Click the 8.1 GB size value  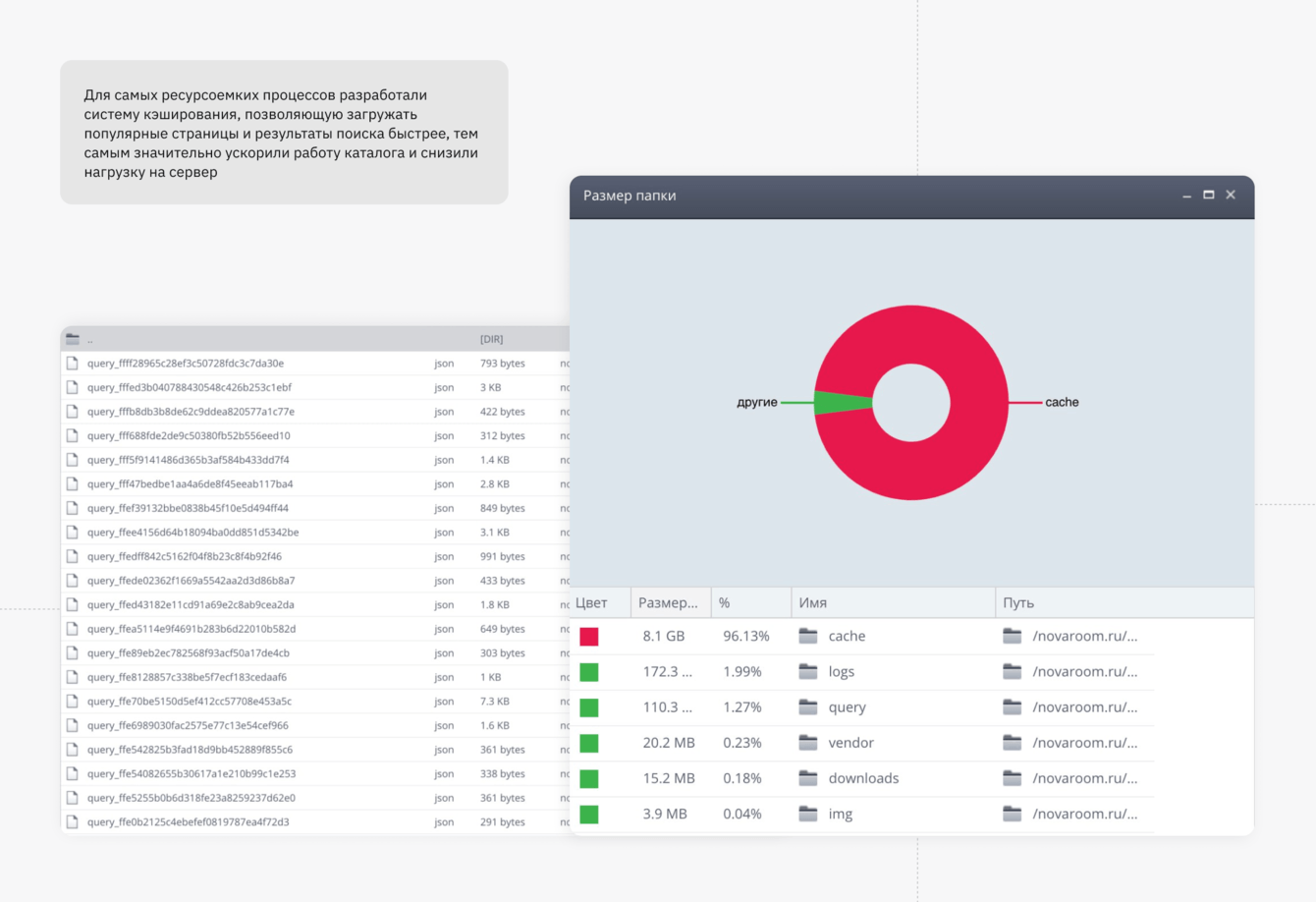tap(664, 636)
